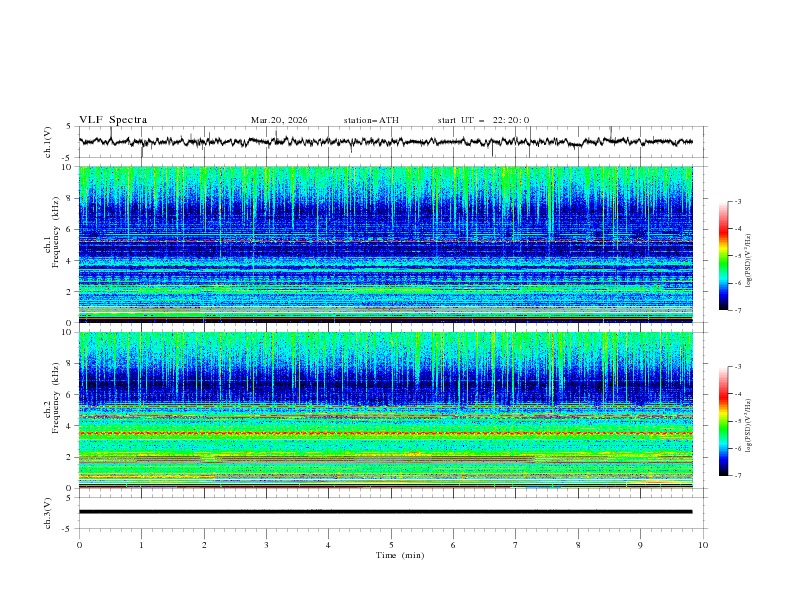Select the "Mar.20, 2026" date text
The image size is (792, 612).
(279, 120)
